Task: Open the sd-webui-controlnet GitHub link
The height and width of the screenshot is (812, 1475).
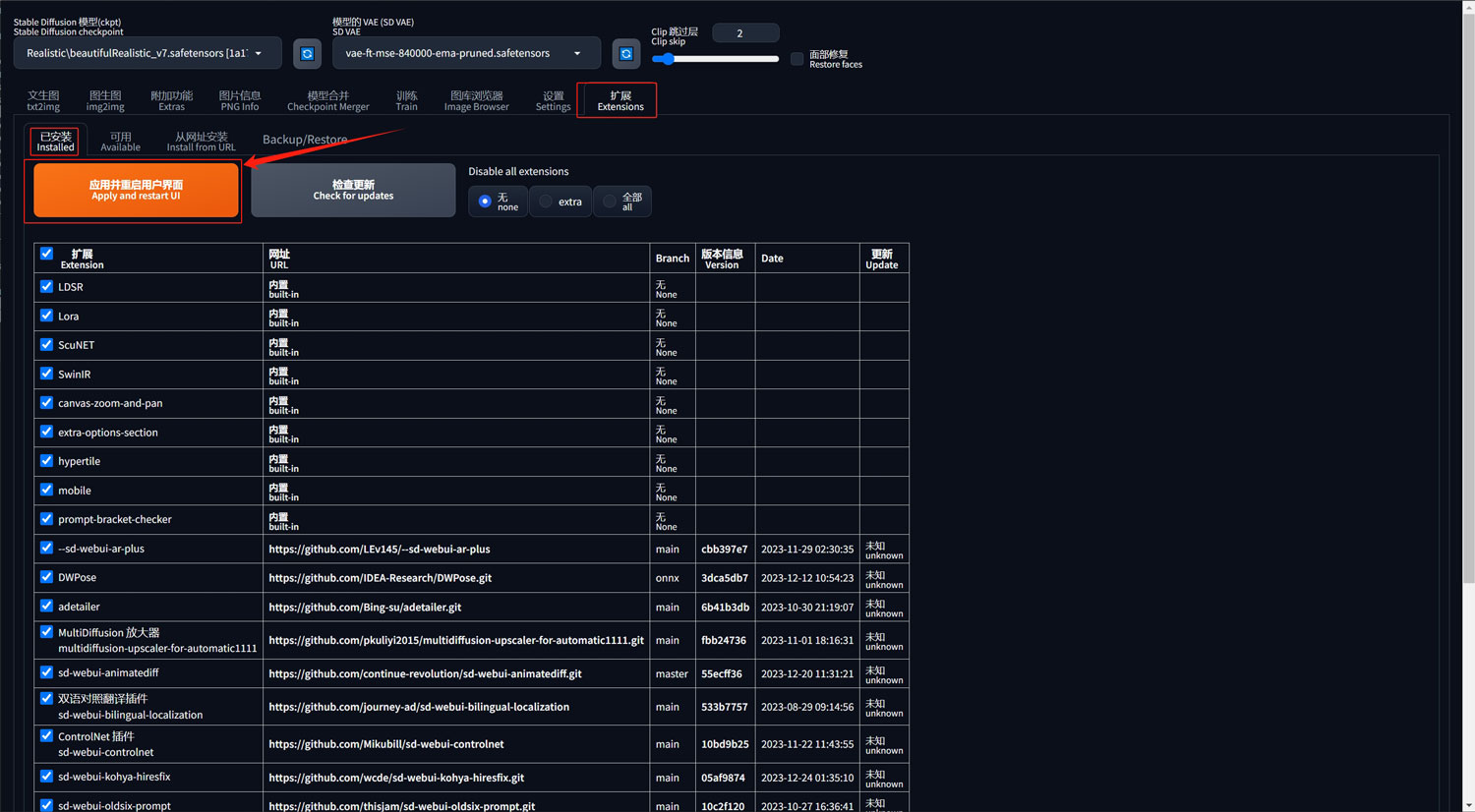Action: [385, 744]
